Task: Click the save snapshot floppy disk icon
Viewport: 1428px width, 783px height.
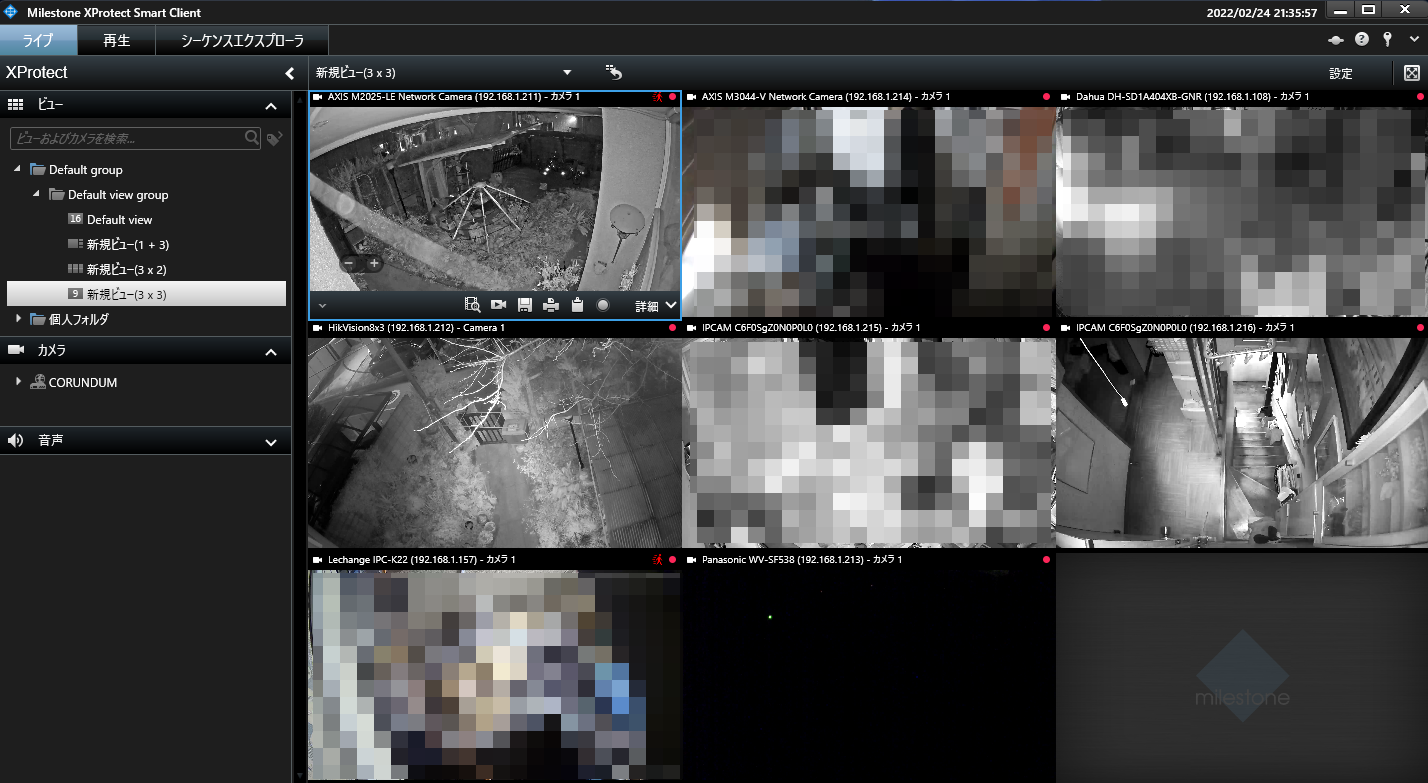Action: click(x=525, y=305)
